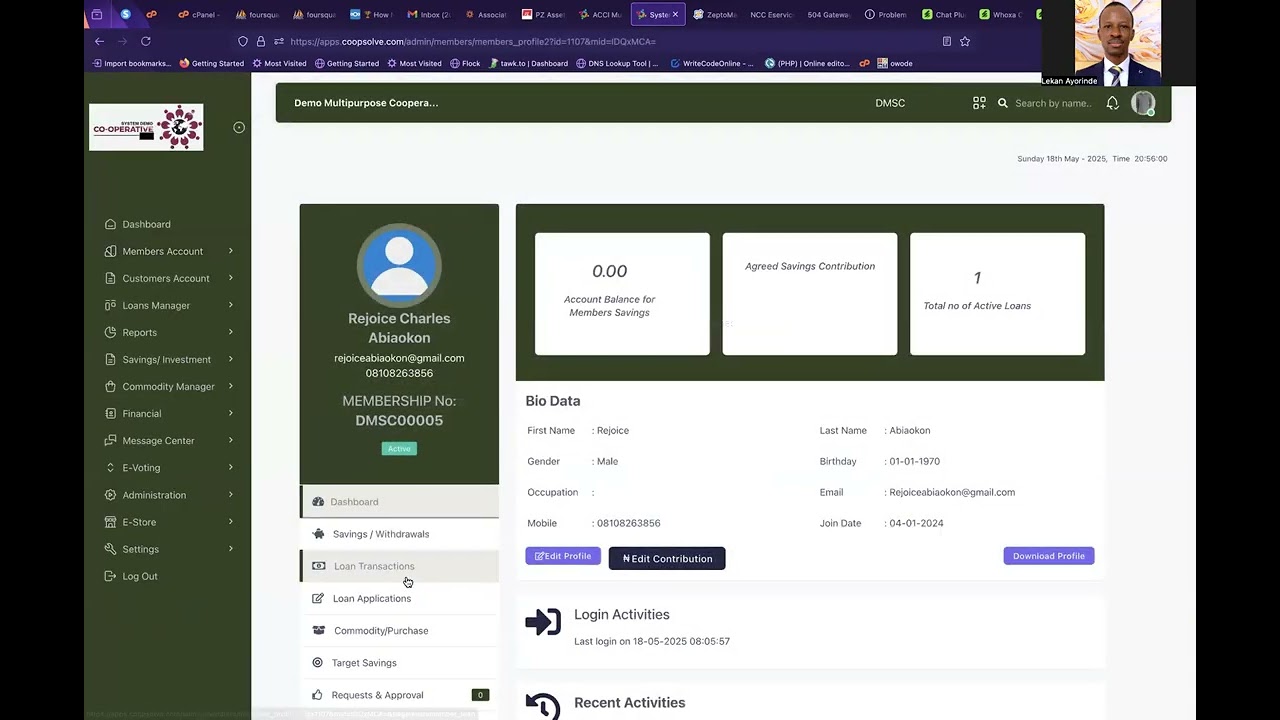Click the Target Savings bullseye icon
This screenshot has width=1280, height=720.
[x=318, y=663]
